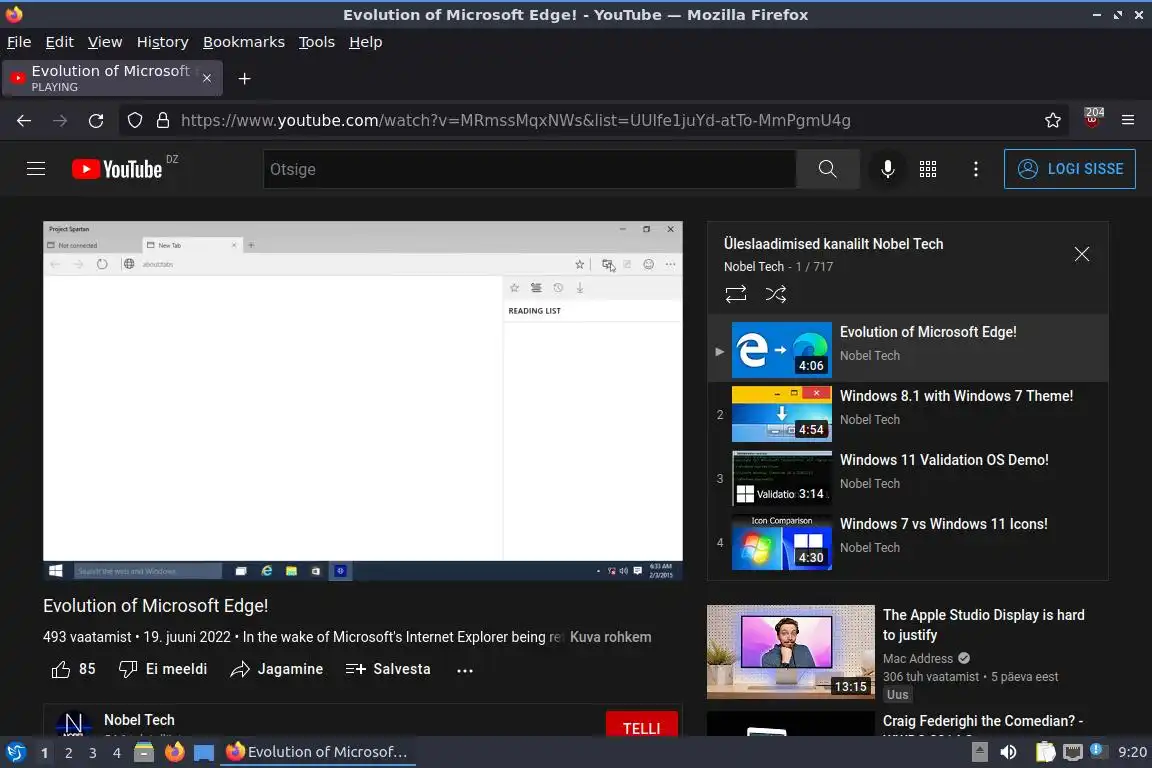Sign in with LOGI SISSE button
The width and height of the screenshot is (1152, 768).
click(x=1070, y=169)
